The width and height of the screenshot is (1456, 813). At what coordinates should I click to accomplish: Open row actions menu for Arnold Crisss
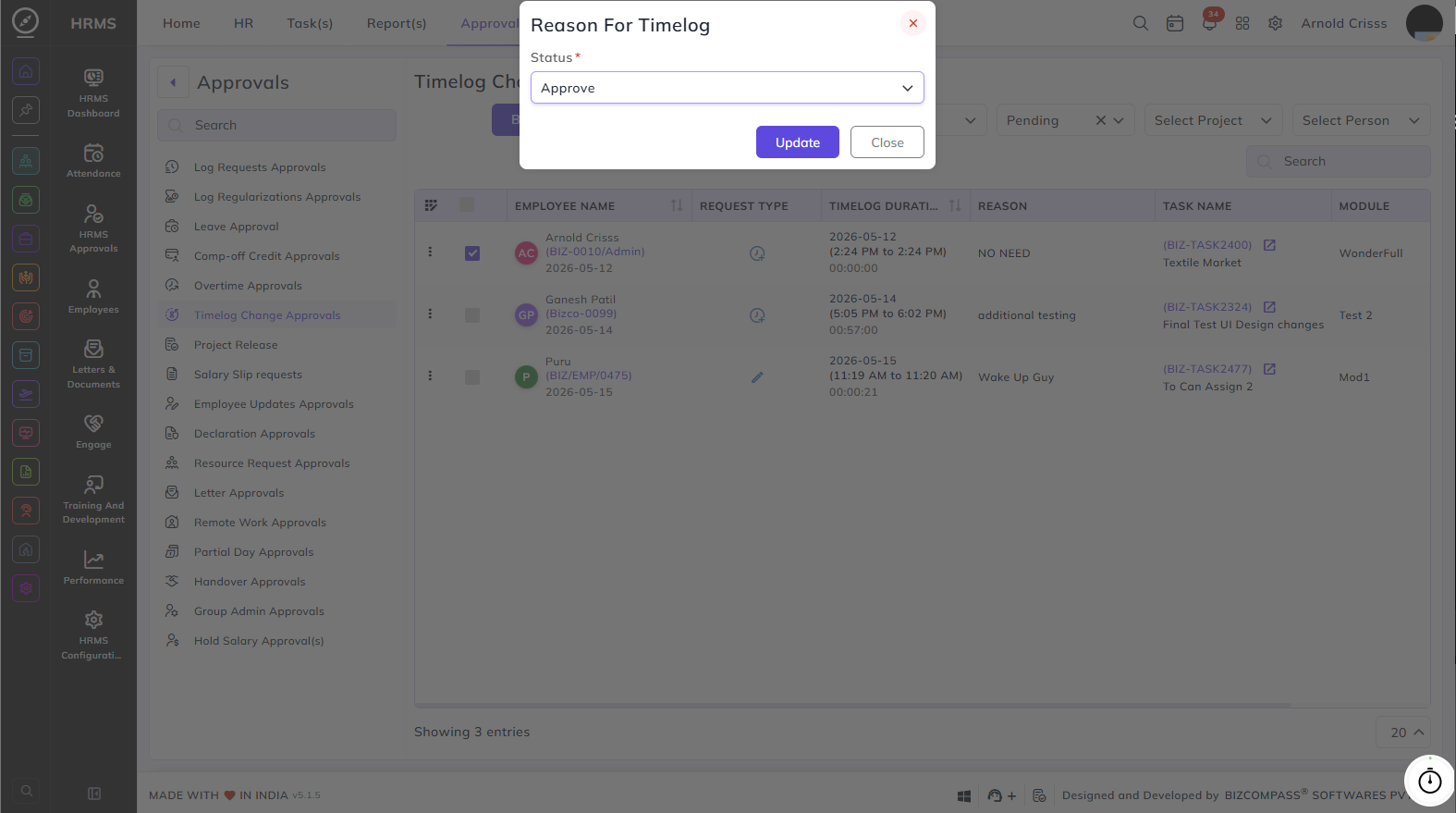tap(430, 252)
